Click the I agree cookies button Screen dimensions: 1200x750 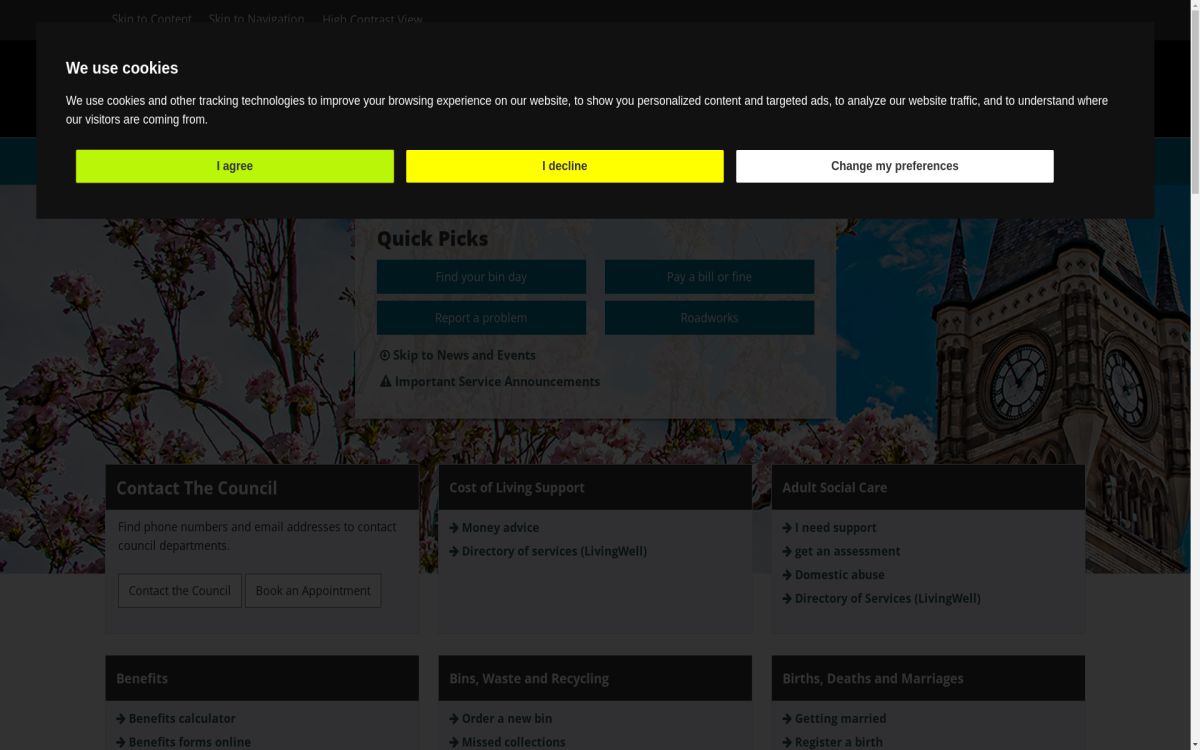click(234, 166)
